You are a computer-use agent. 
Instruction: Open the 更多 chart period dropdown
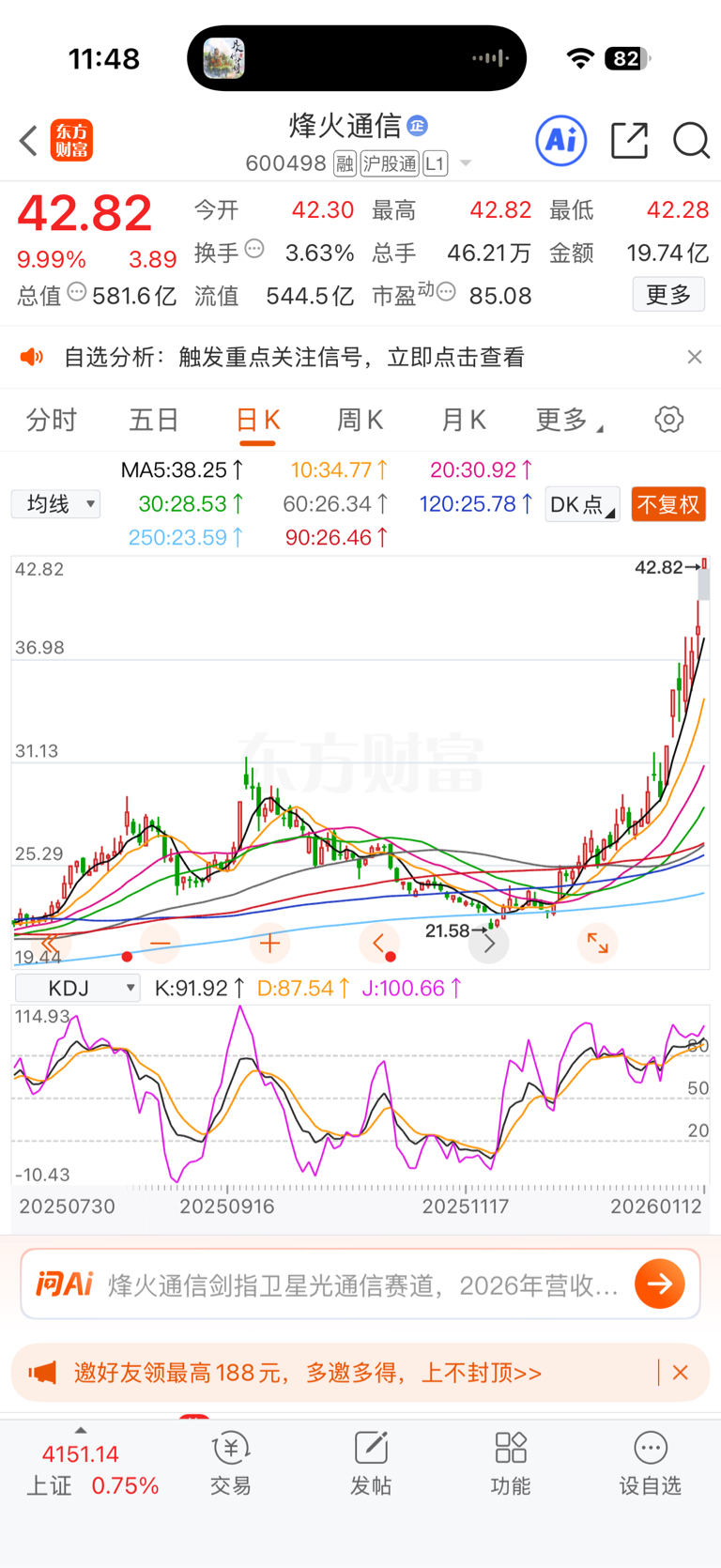click(569, 420)
